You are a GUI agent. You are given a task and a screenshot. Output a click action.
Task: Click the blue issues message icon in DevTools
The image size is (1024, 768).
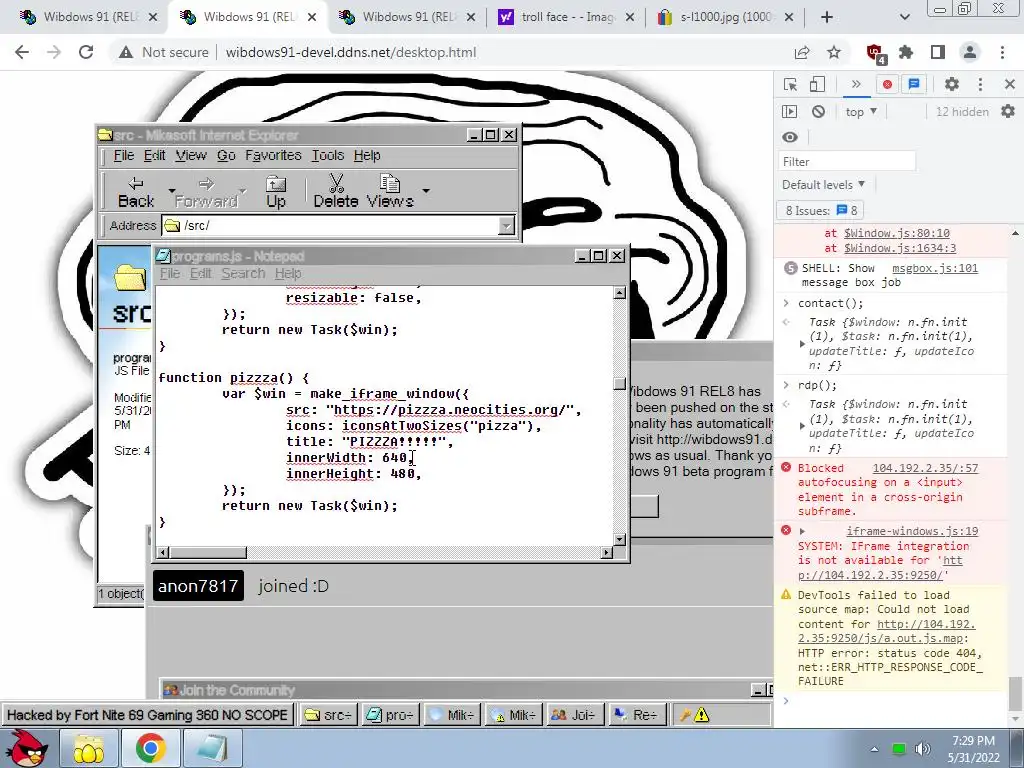[x=914, y=84]
